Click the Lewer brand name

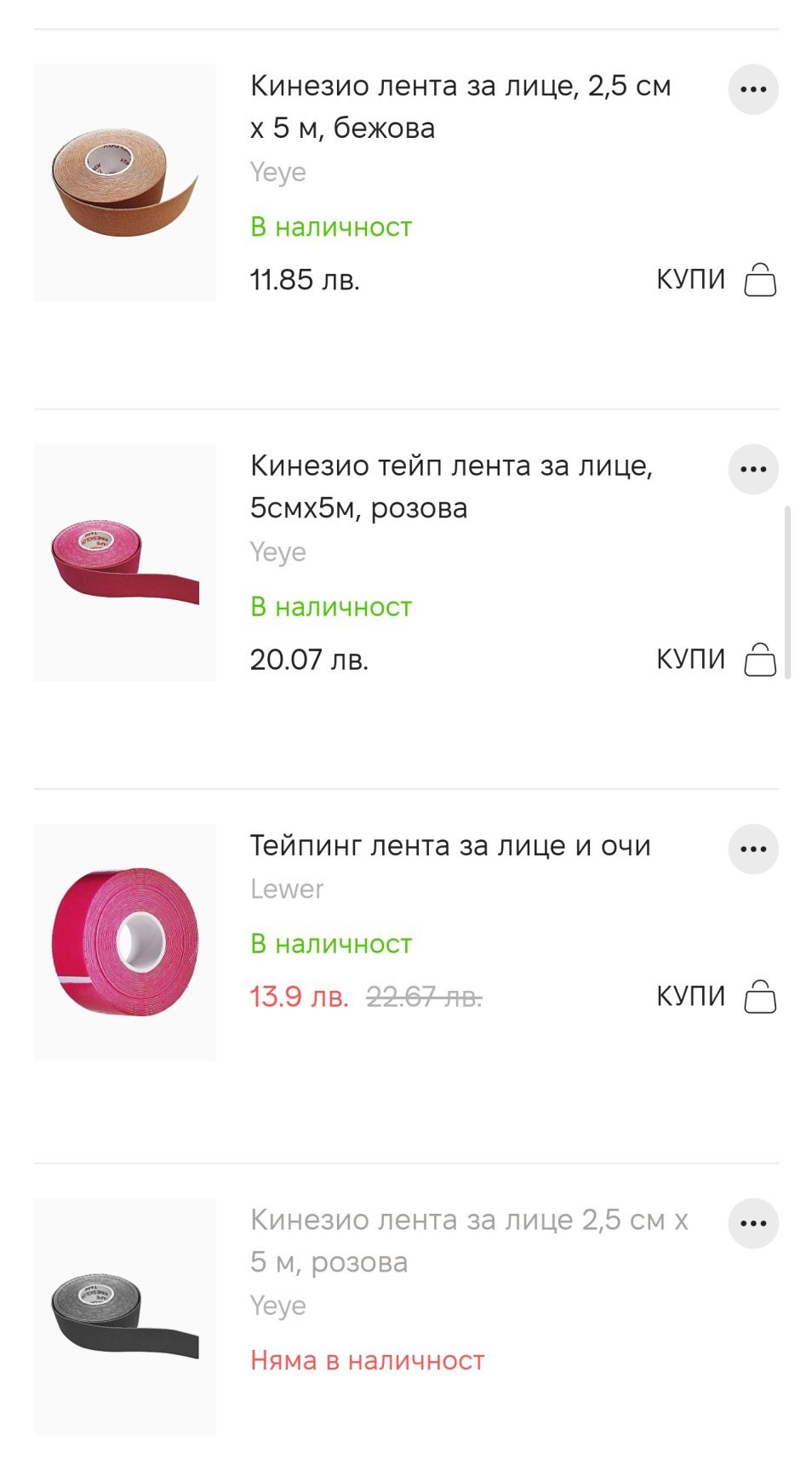point(287,889)
